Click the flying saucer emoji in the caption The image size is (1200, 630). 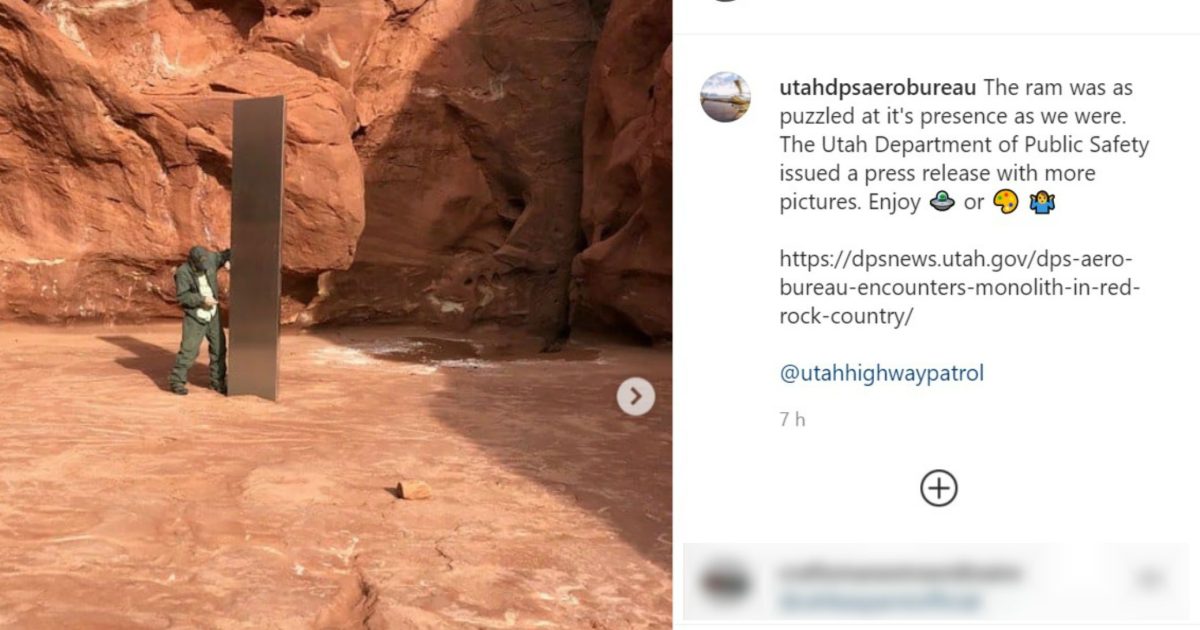[941, 202]
